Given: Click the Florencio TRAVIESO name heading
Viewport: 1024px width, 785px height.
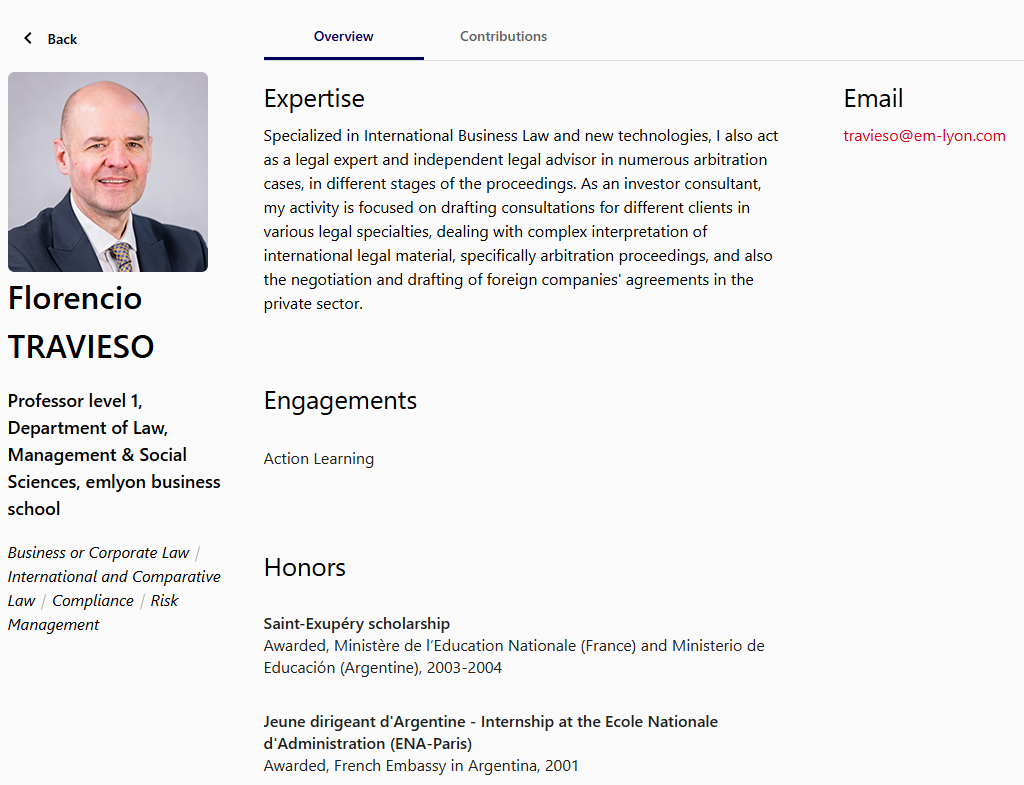Looking at the screenshot, I should (x=80, y=322).
